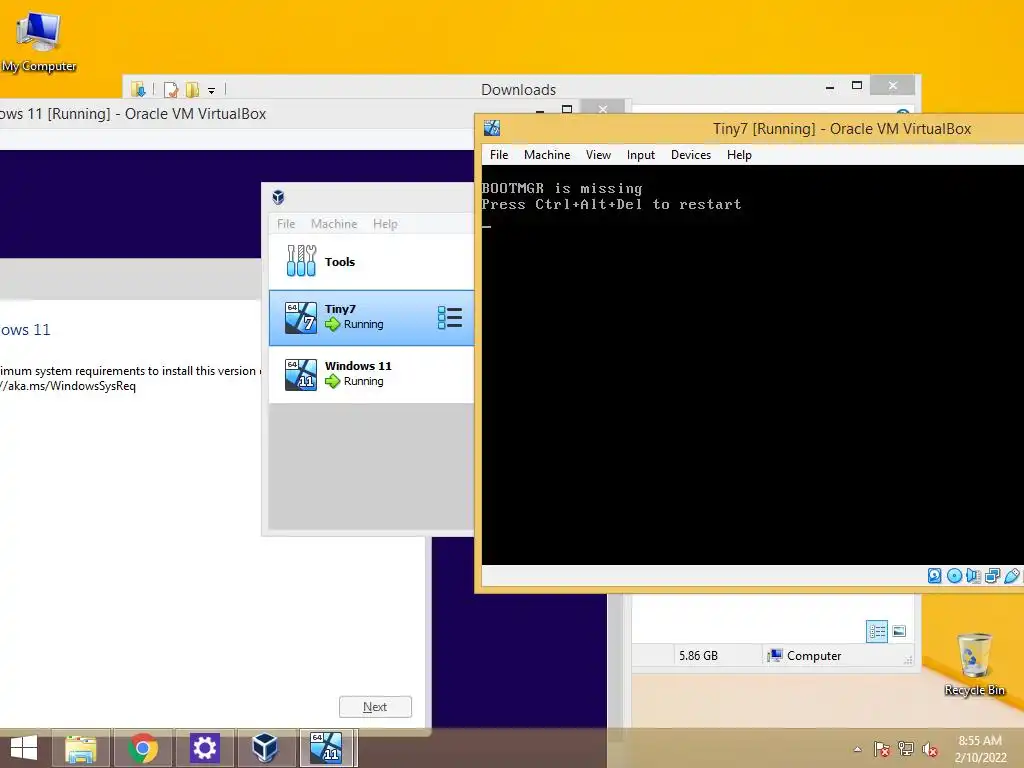Image resolution: width=1024 pixels, height=768 pixels.
Task: Click Computer label in Downloads status bar
Action: click(x=814, y=656)
